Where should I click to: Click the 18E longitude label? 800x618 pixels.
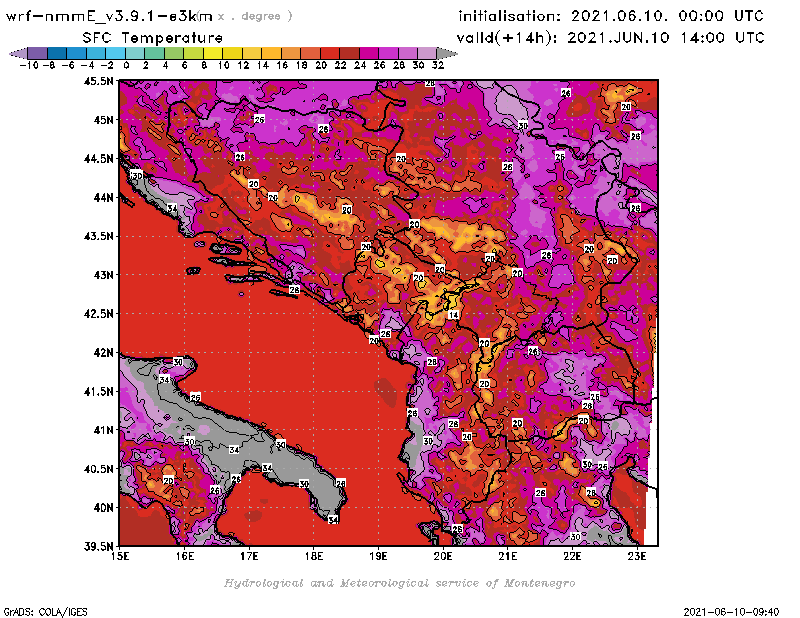tap(314, 556)
